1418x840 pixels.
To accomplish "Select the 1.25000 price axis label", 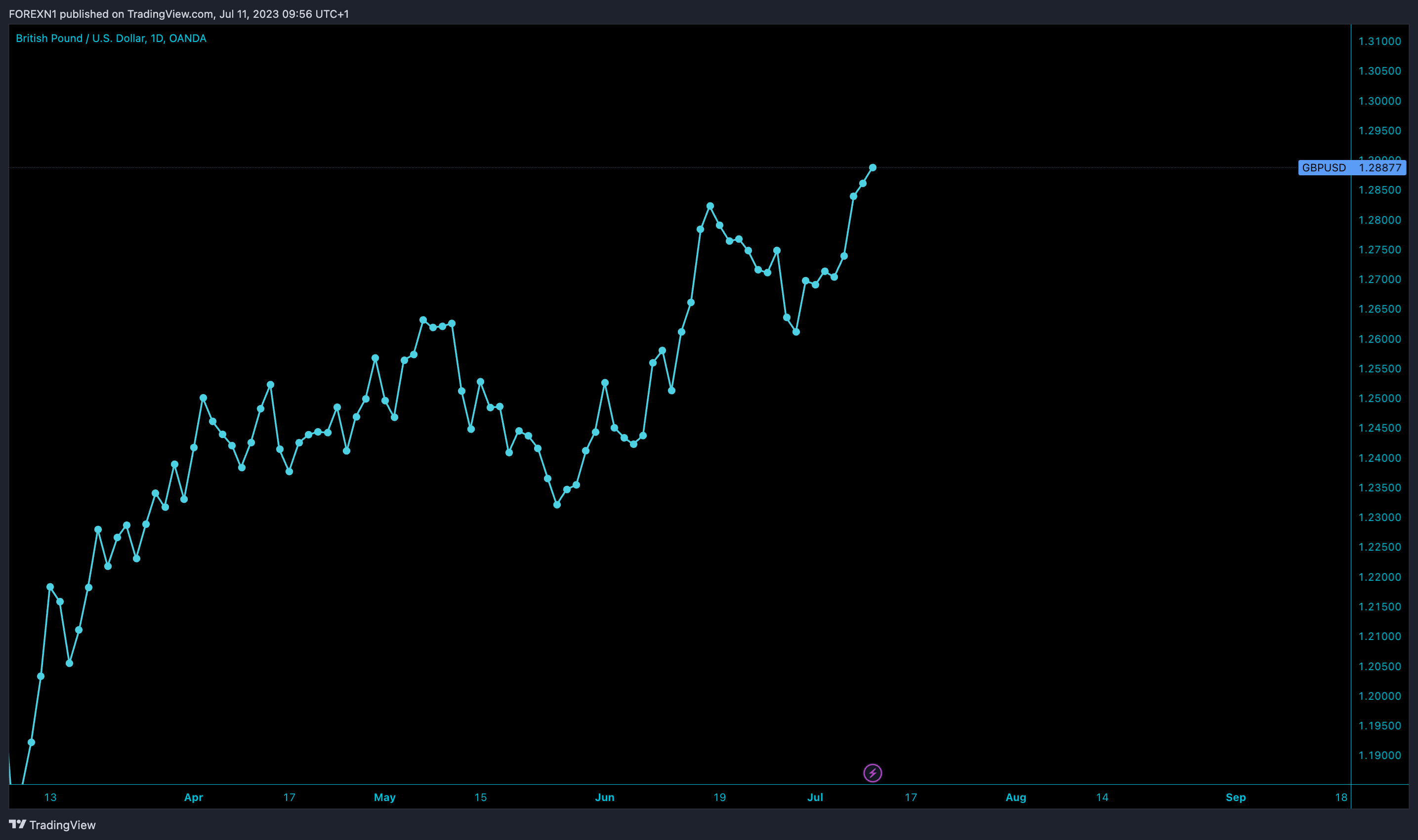I will pos(1379,398).
